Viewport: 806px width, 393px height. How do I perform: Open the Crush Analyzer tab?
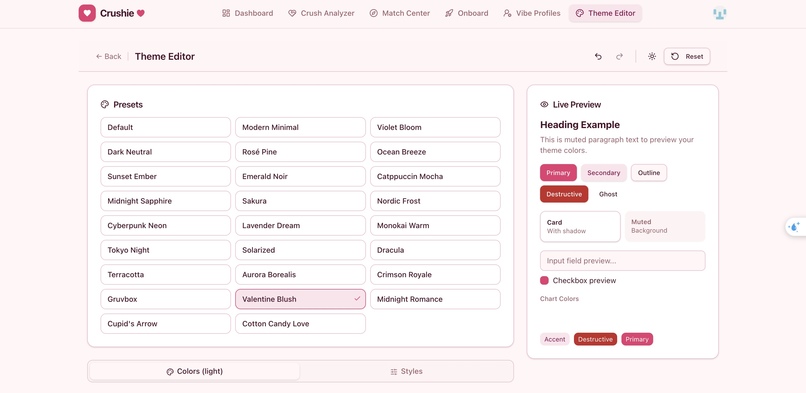[x=321, y=13]
